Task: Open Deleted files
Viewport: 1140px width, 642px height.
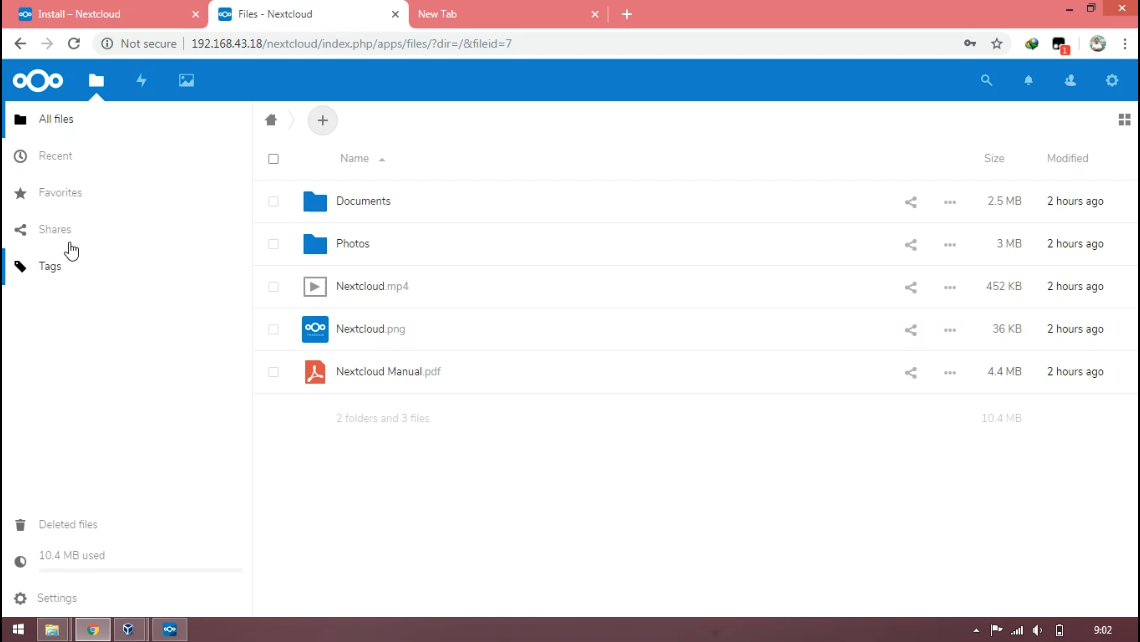Action: pyautogui.click(x=67, y=524)
